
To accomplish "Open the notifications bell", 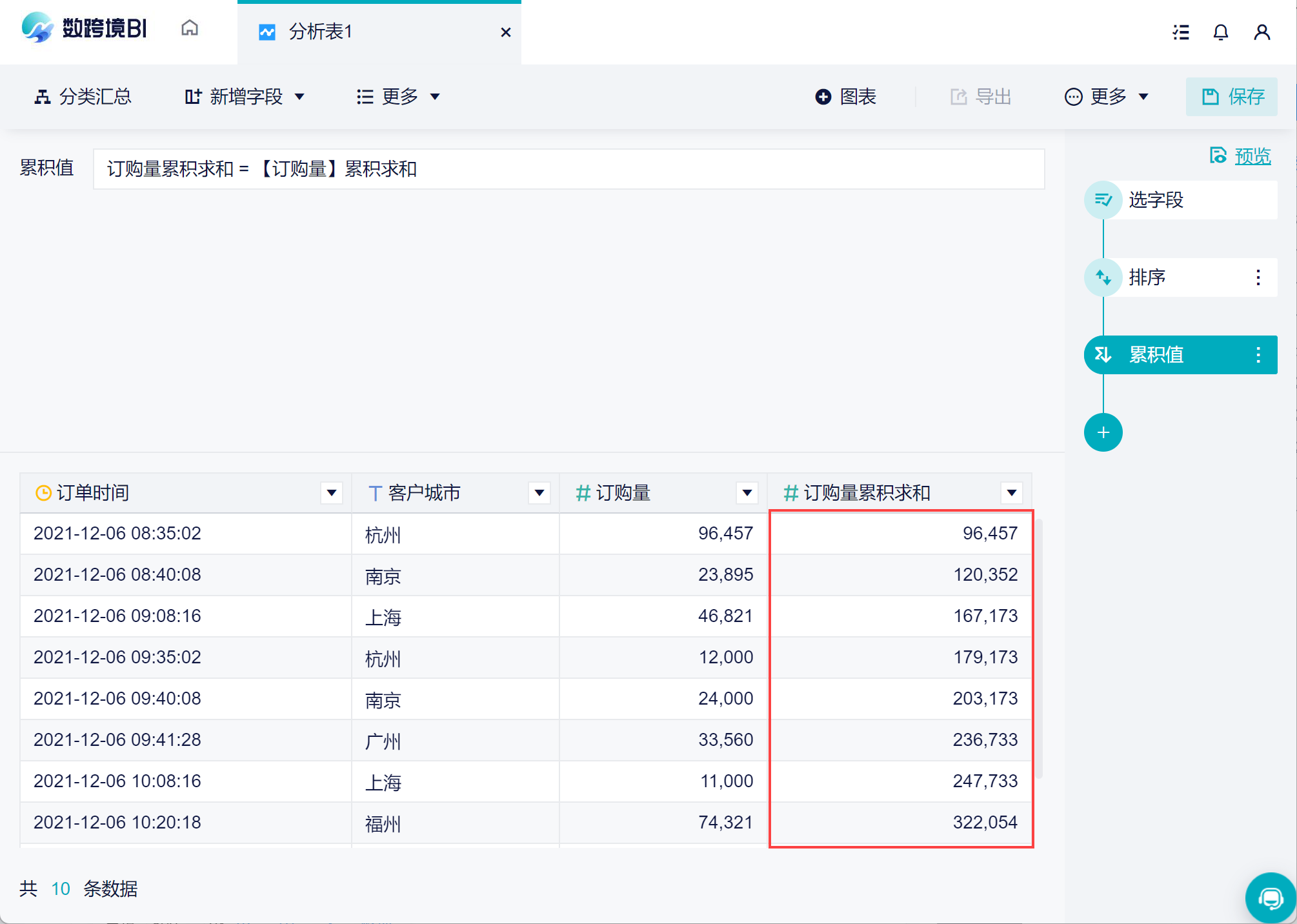I will (x=1221, y=32).
